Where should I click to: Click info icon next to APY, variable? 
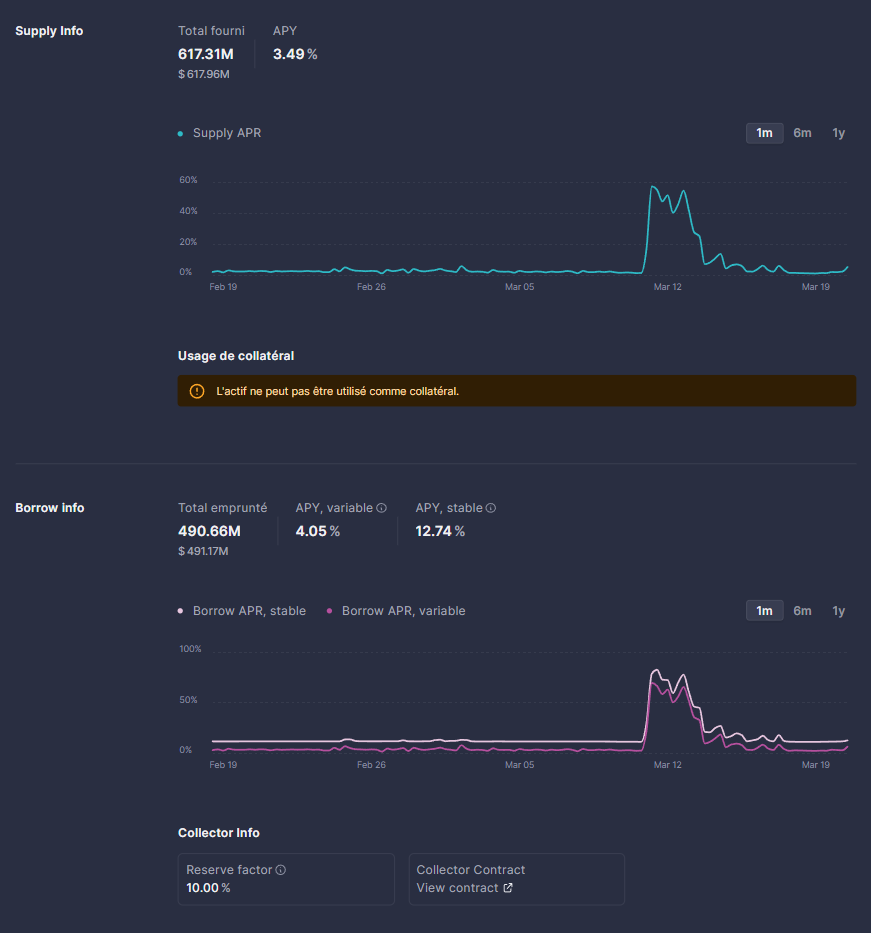[382, 508]
